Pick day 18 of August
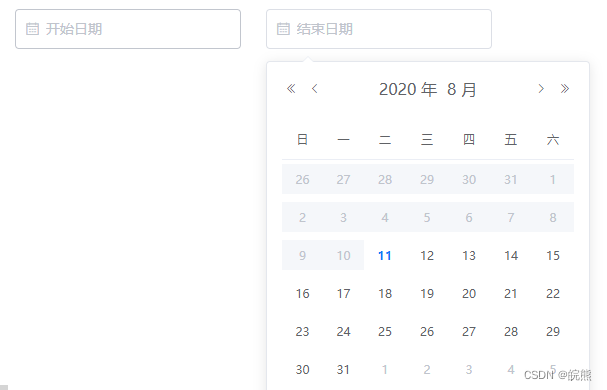Viewport: 607px width, 390px height. [x=385, y=294]
